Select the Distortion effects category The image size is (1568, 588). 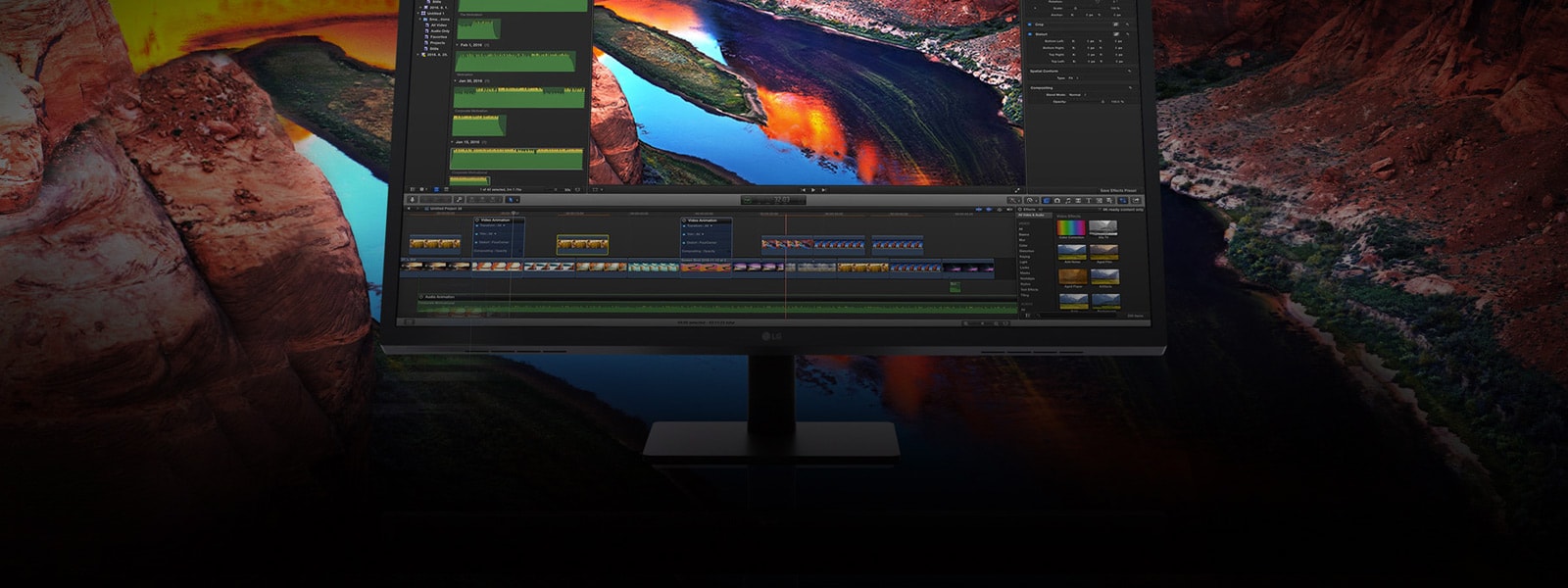(x=1026, y=251)
